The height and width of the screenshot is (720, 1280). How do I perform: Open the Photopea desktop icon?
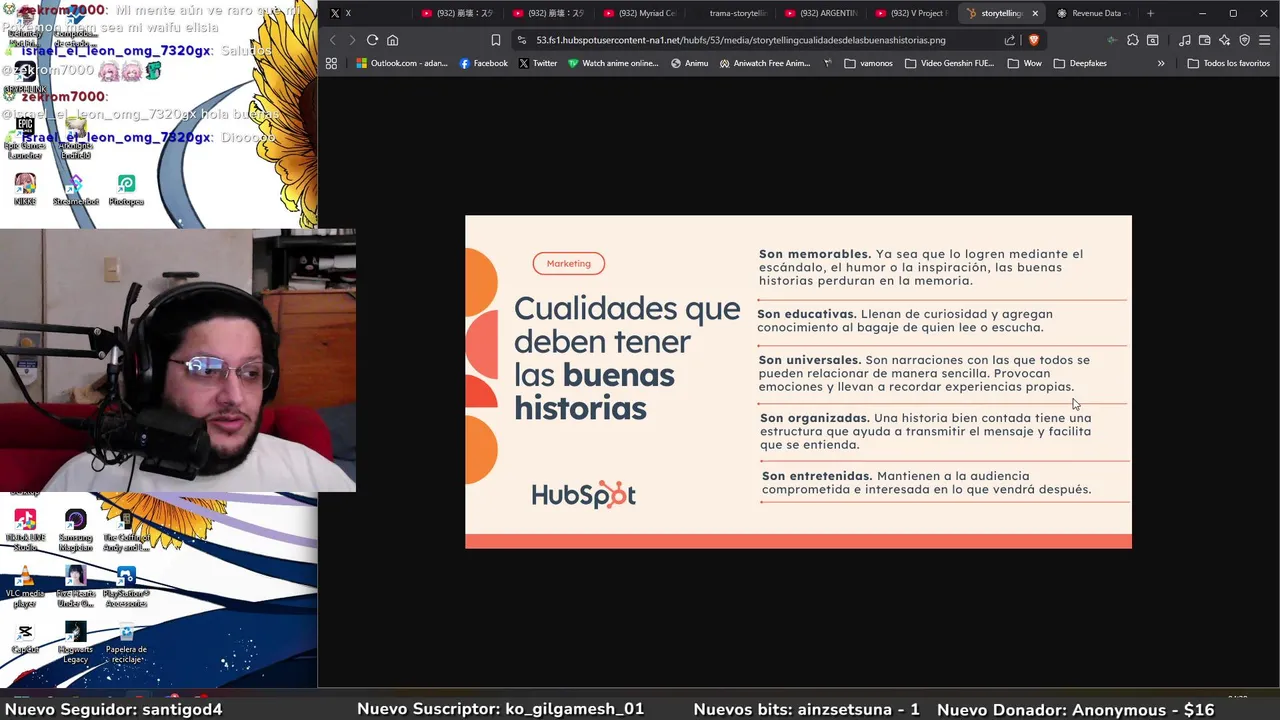point(126,189)
